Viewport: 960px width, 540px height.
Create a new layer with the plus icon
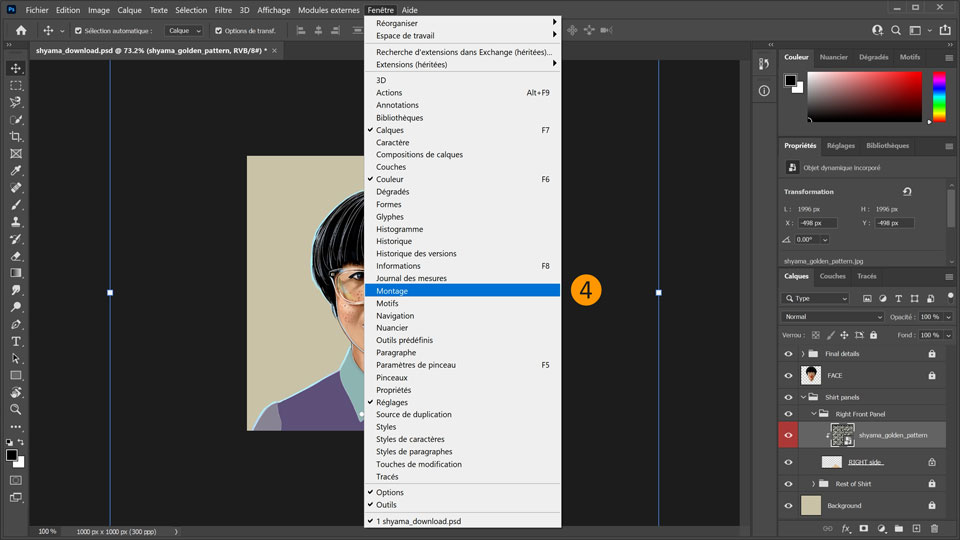point(916,528)
